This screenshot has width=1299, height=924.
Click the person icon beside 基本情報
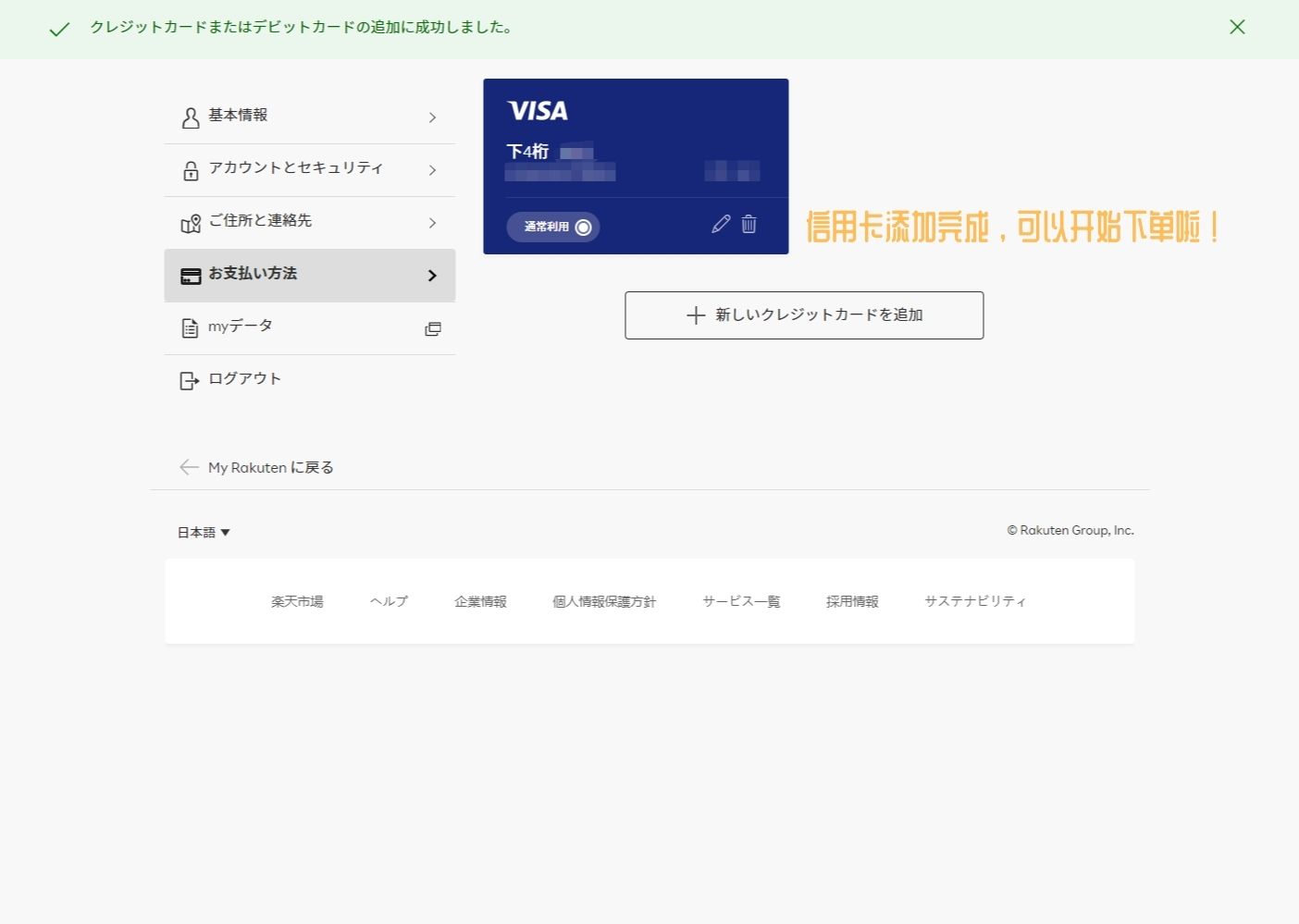[x=191, y=117]
